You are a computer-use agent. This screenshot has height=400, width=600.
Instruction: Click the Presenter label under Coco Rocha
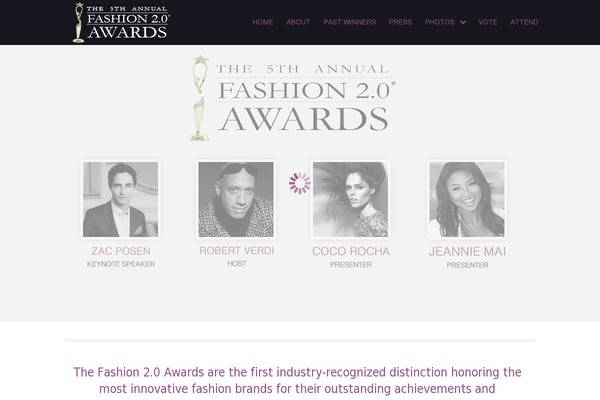351,264
